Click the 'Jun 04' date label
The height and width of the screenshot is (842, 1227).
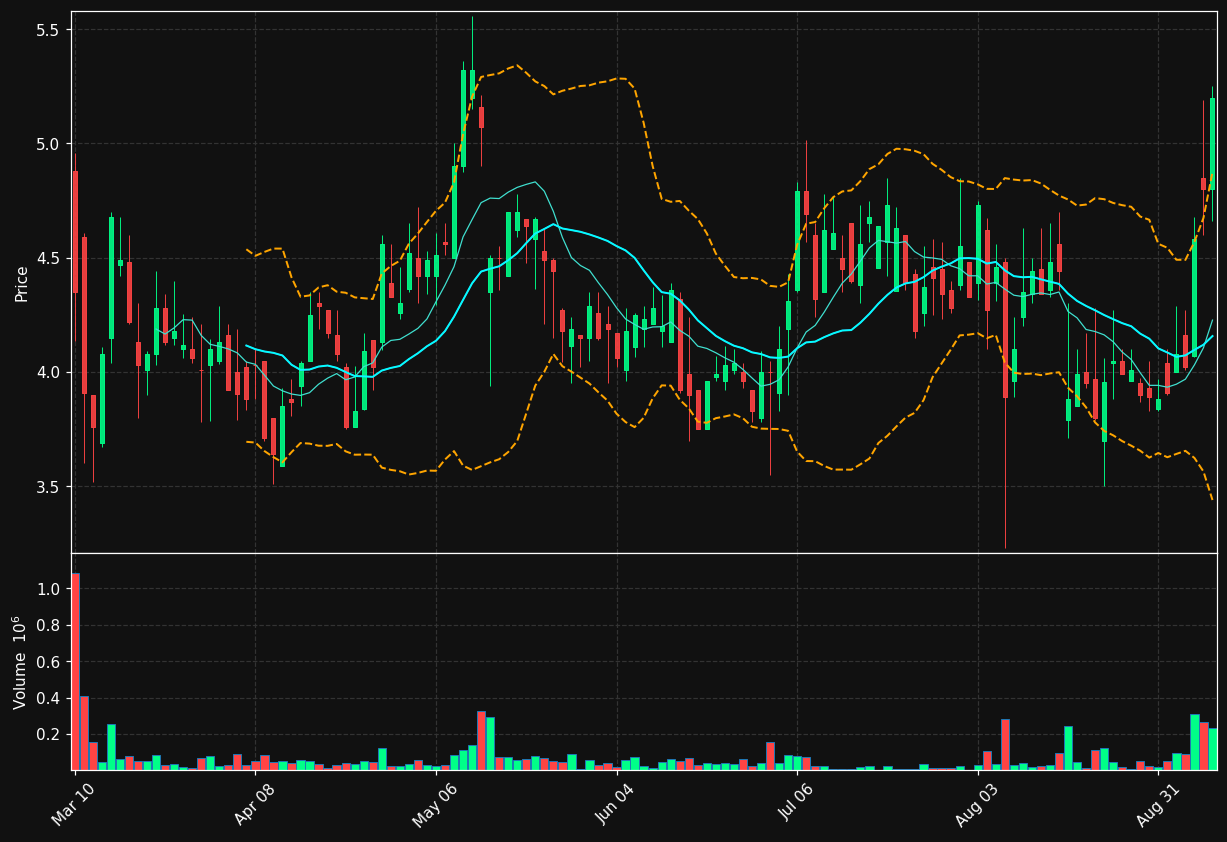coord(615,804)
